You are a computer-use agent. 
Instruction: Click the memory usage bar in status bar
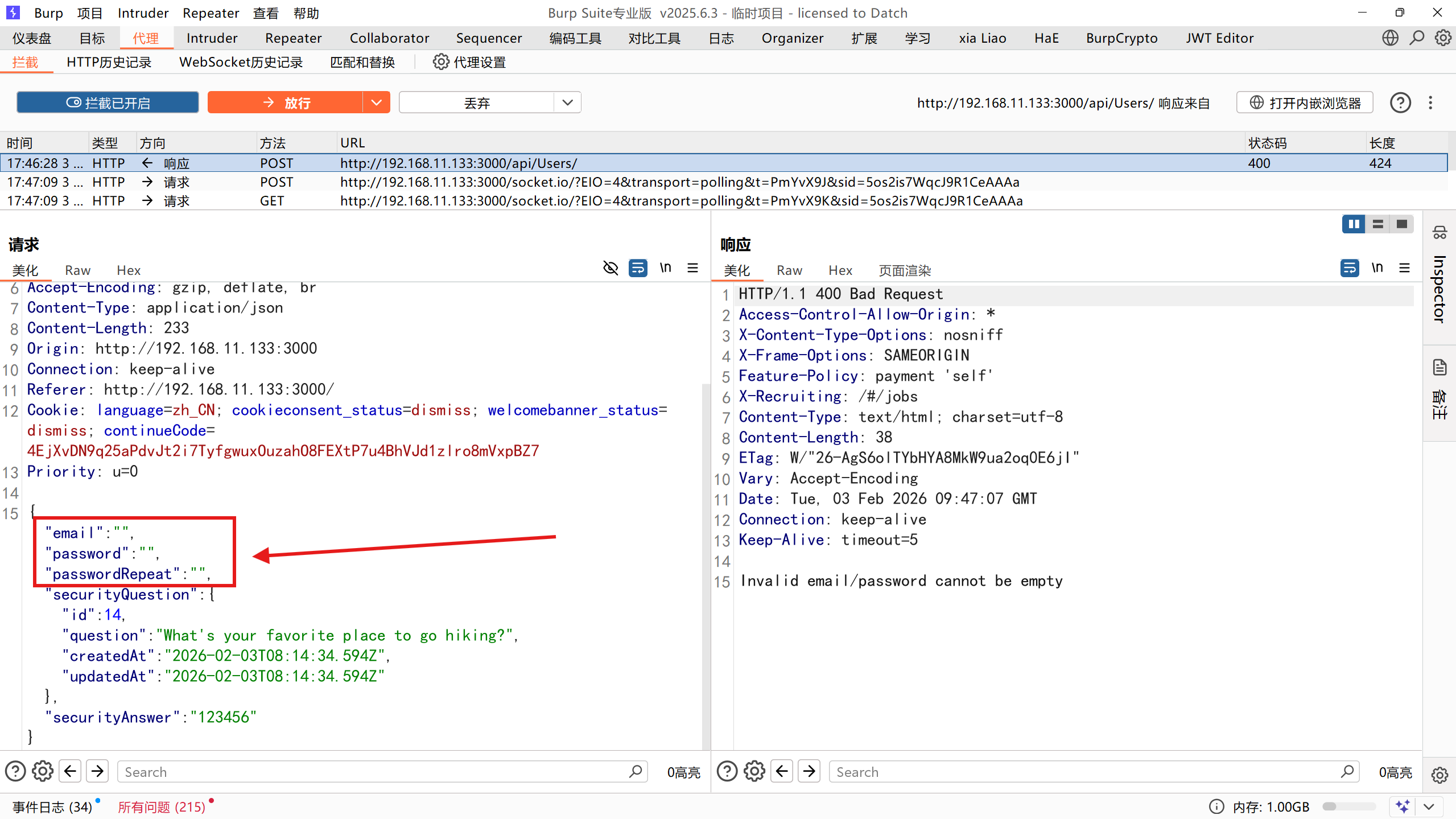coord(1348,806)
